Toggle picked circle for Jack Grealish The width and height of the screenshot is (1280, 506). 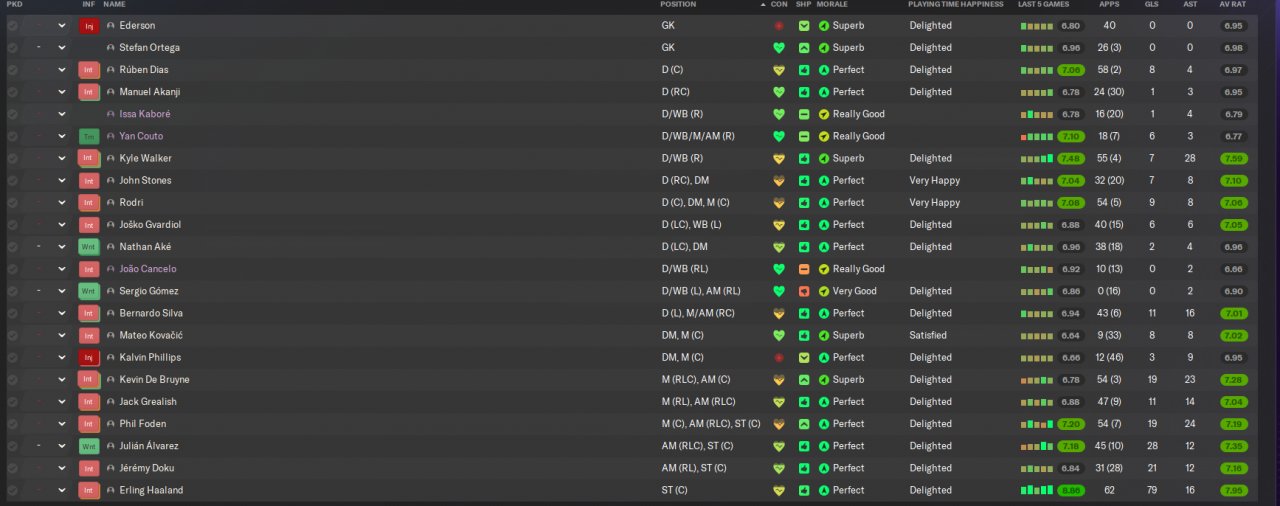pyautogui.click(x=12, y=402)
